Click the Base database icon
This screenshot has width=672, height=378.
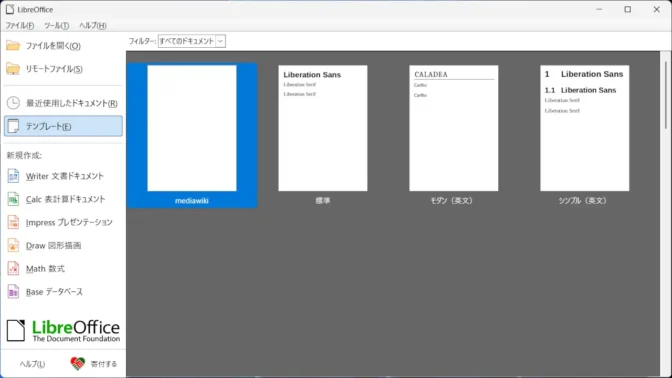point(13,291)
